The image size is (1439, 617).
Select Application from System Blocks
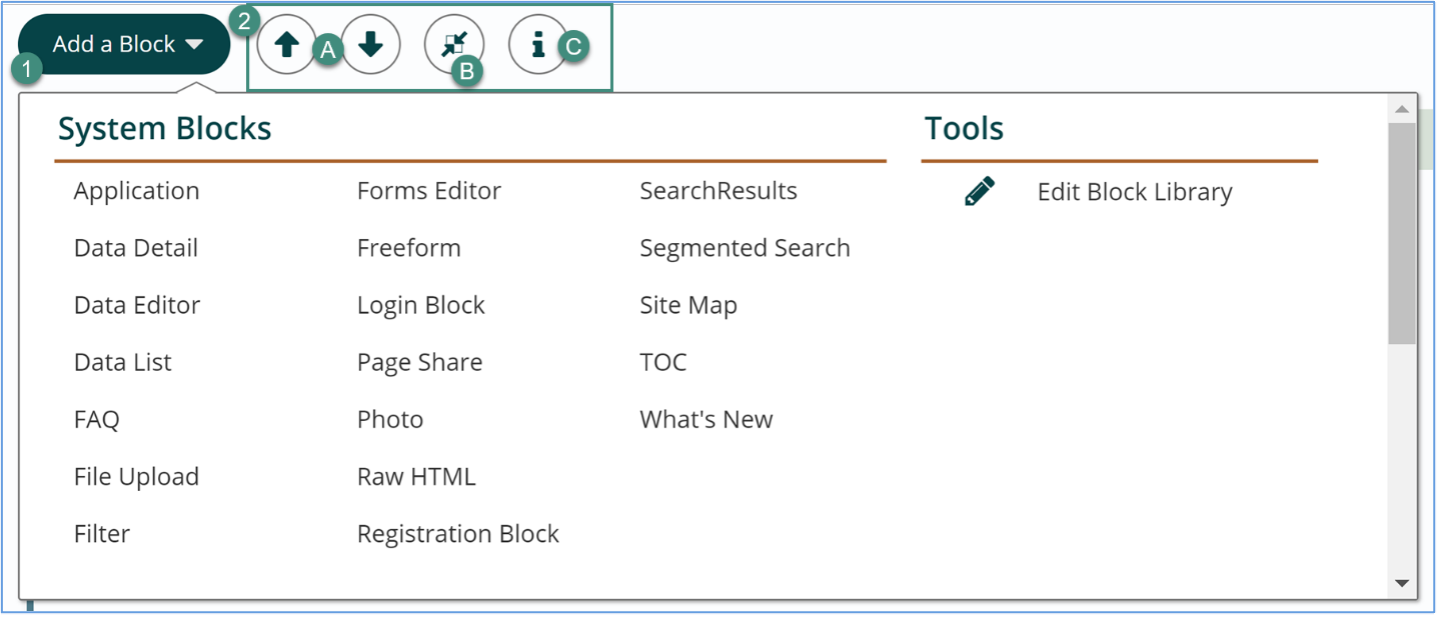[x=135, y=190]
